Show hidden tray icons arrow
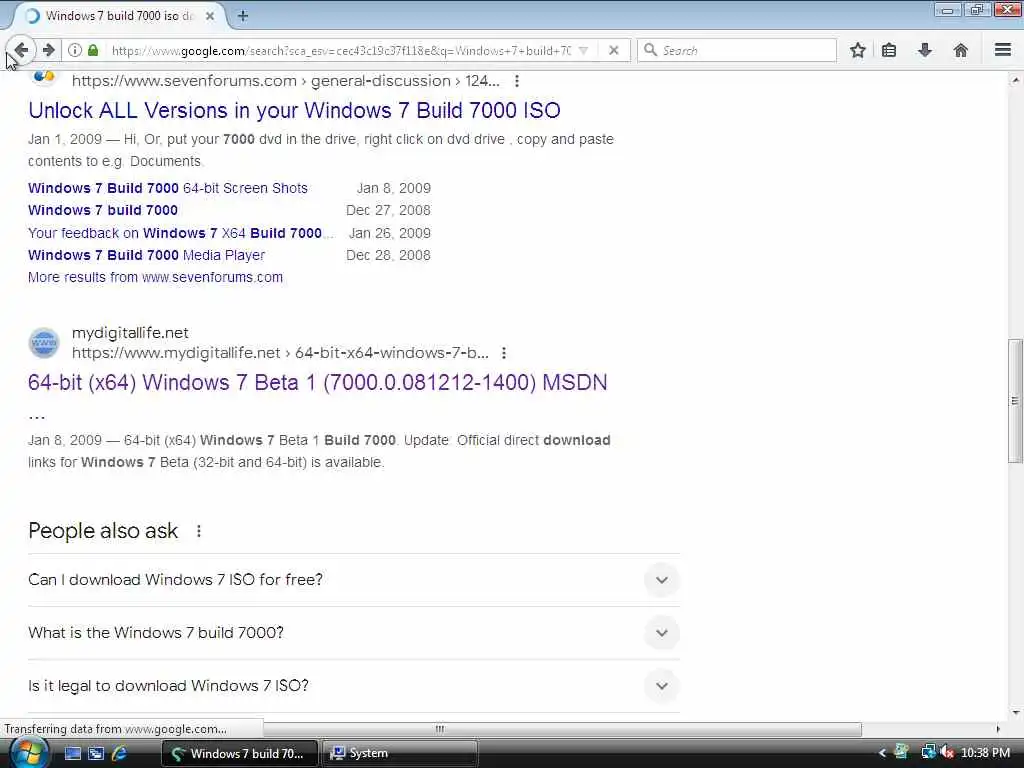 pyautogui.click(x=882, y=753)
